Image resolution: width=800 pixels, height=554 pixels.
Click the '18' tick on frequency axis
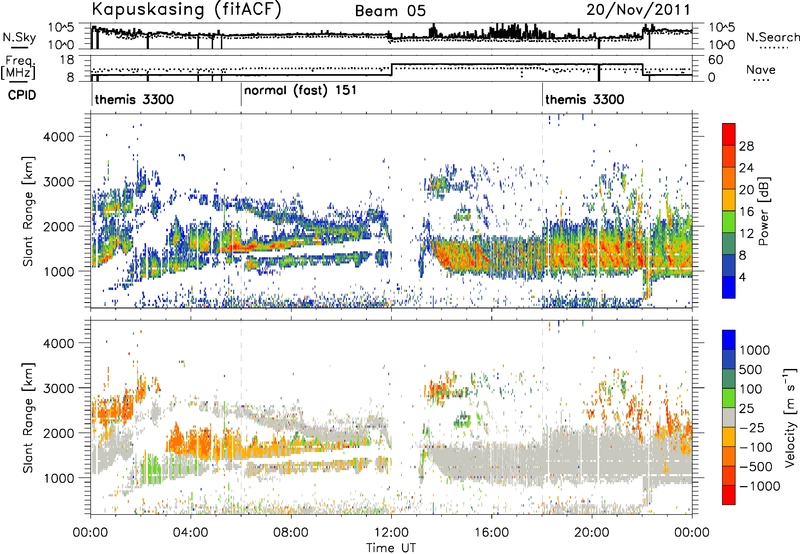tap(67, 60)
